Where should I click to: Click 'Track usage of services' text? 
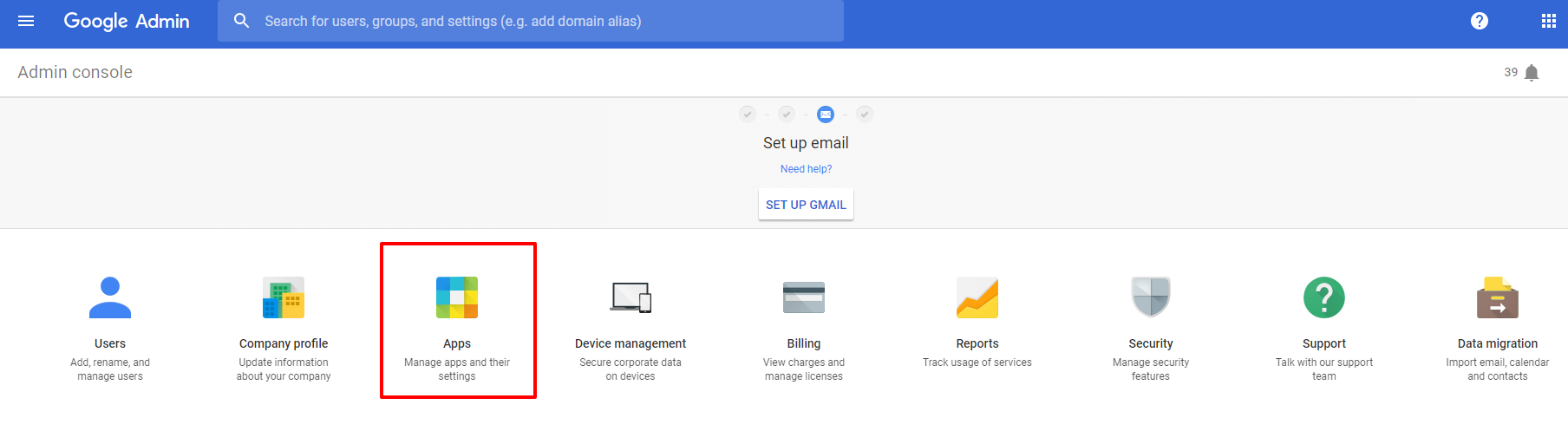[x=977, y=362]
